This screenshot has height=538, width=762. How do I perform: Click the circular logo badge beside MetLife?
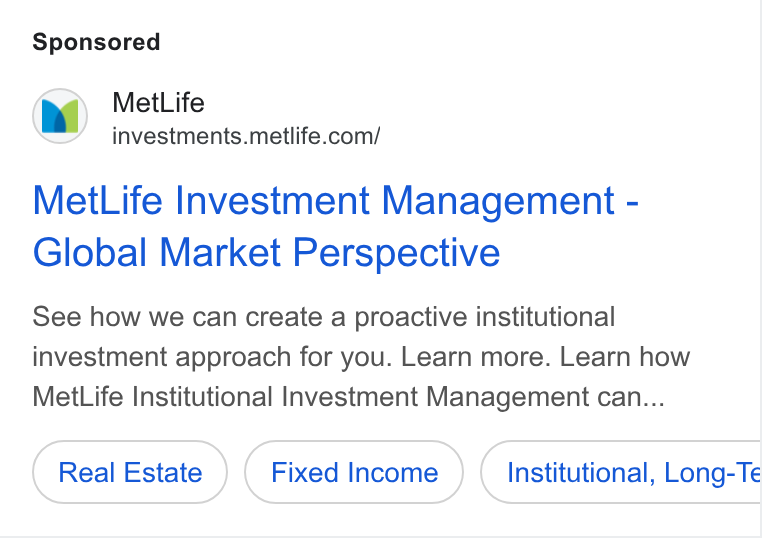pos(60,116)
